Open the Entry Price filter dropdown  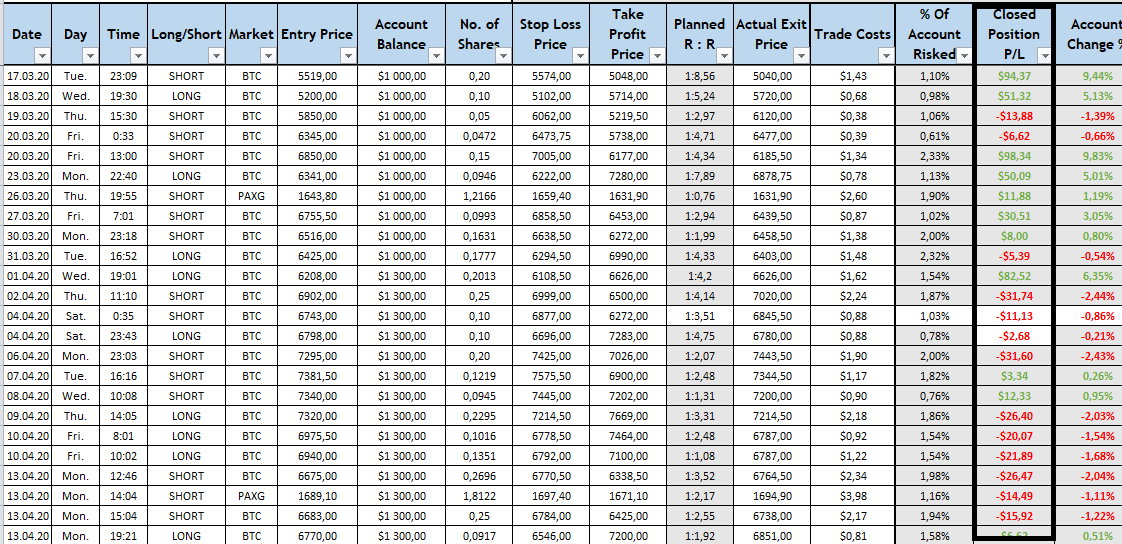tap(348, 56)
